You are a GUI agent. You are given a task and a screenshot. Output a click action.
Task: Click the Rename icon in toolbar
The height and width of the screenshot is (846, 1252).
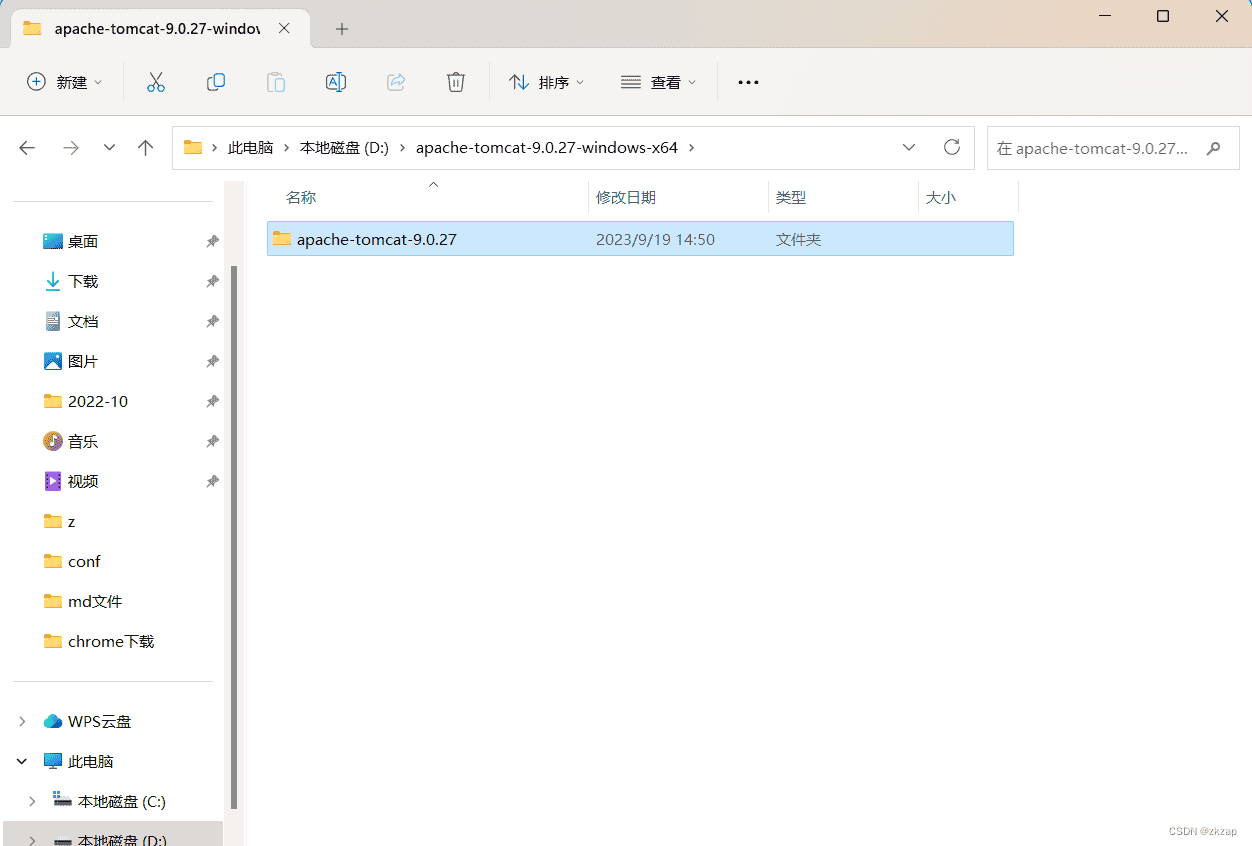(x=336, y=82)
